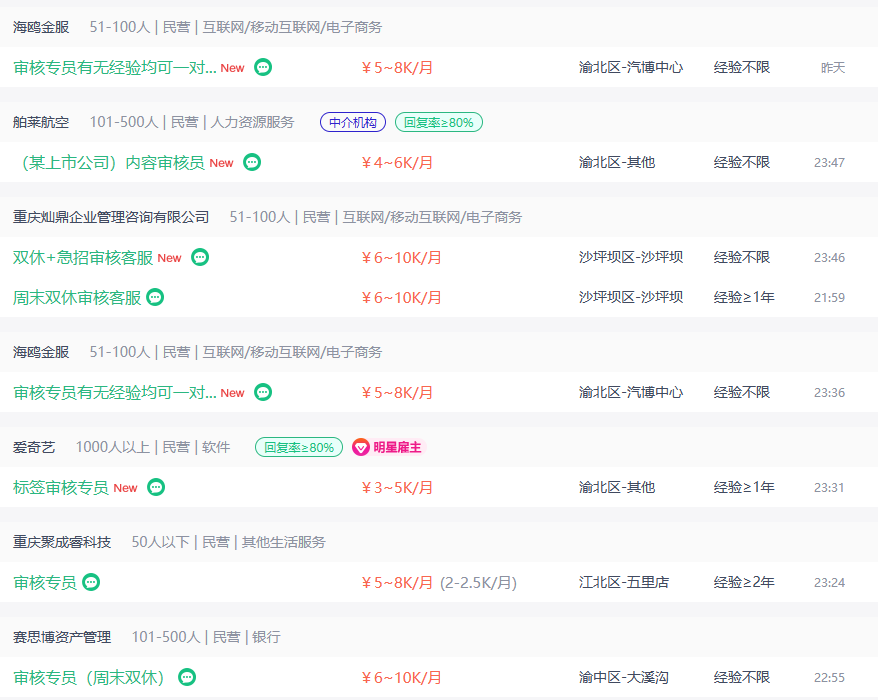This screenshot has height=700, width=878.
Task: Click the 中介机构 tag
Action: (x=352, y=122)
